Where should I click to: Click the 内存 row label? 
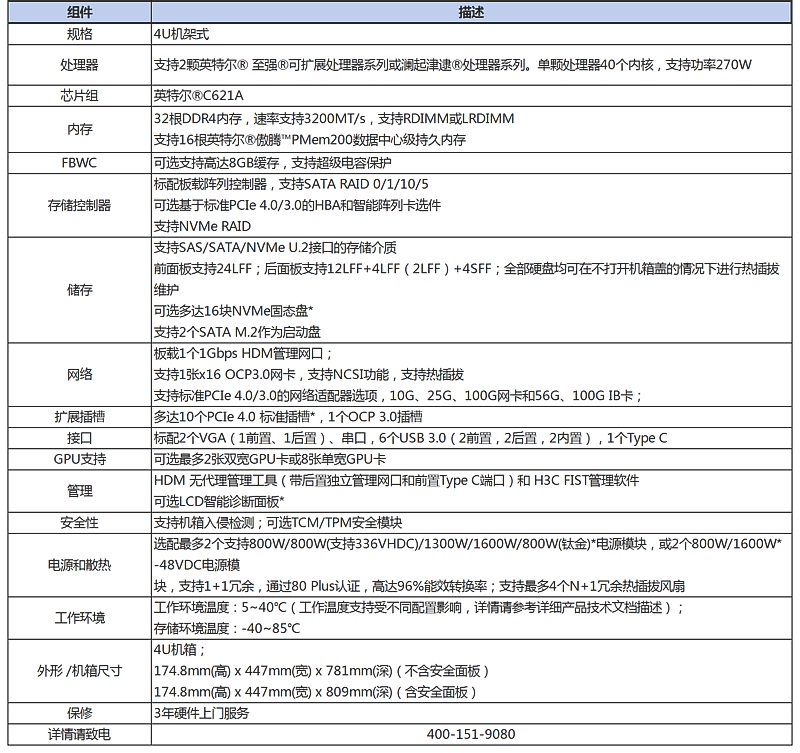coord(80,129)
